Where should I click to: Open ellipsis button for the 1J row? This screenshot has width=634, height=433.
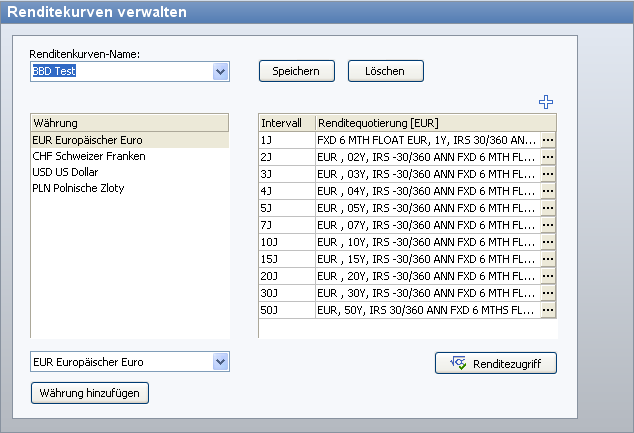point(547,140)
